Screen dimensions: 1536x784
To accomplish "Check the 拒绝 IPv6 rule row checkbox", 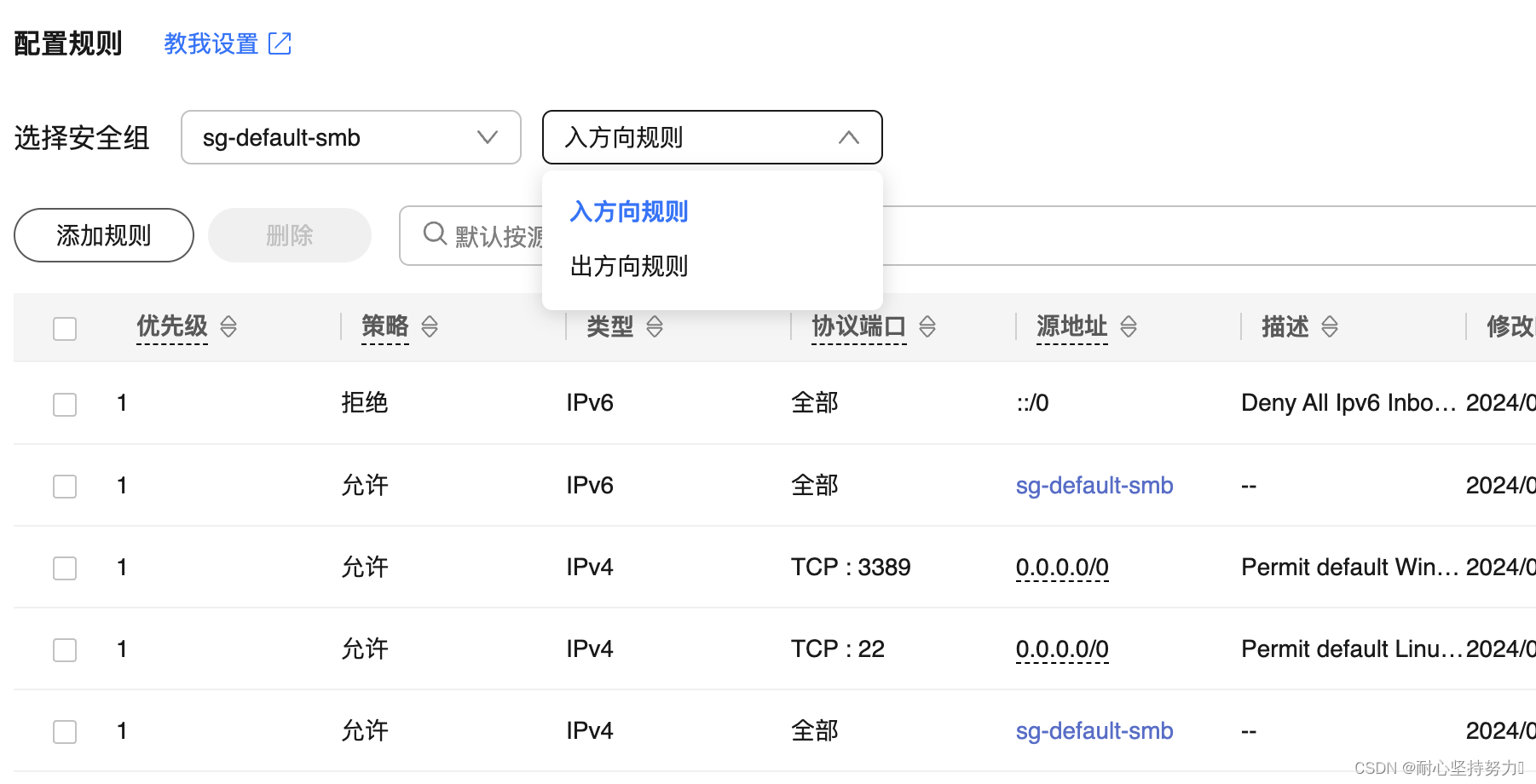I will coord(65,404).
